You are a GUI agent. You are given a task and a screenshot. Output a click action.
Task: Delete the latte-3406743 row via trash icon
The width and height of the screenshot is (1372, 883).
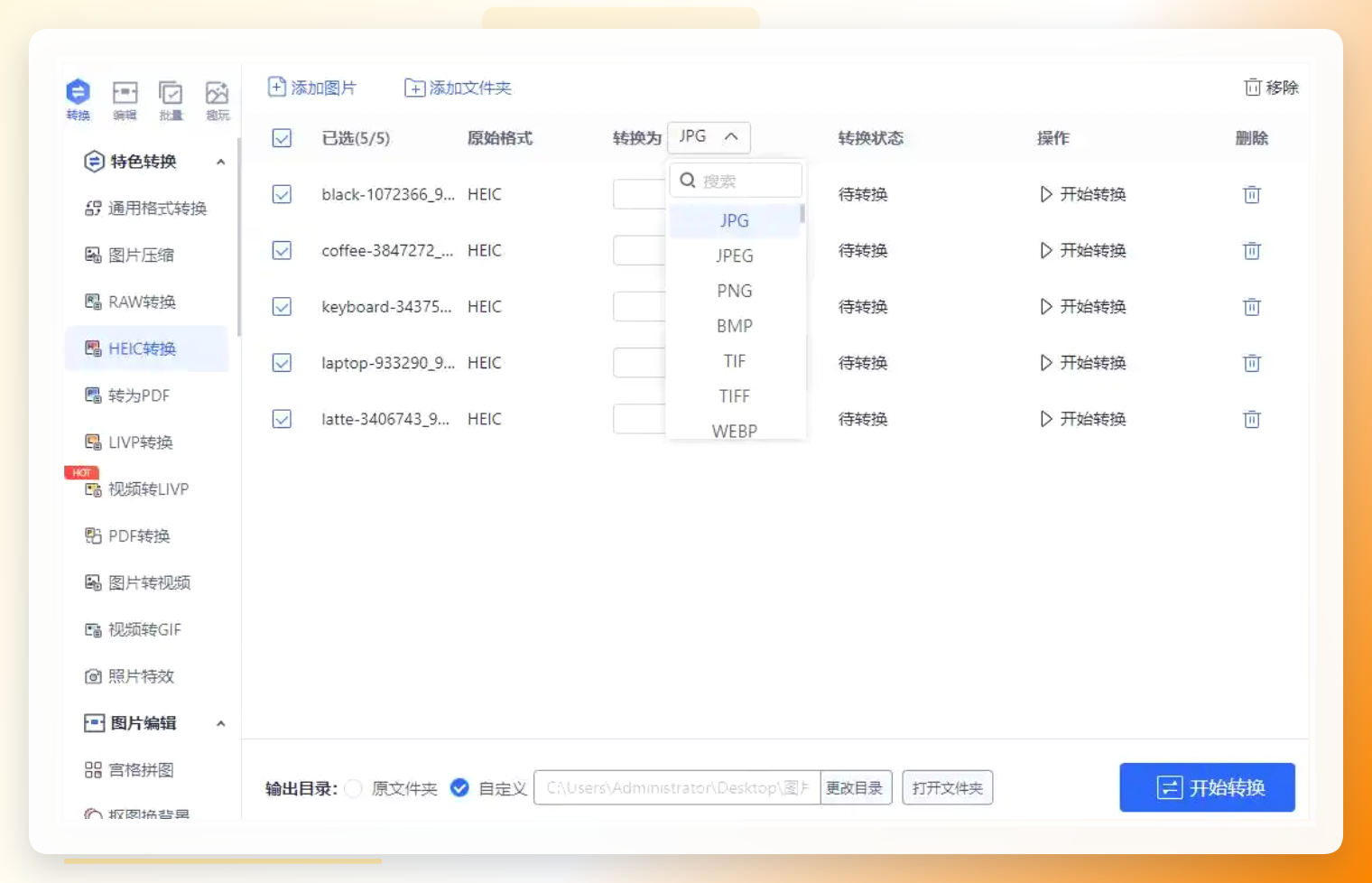tap(1252, 419)
